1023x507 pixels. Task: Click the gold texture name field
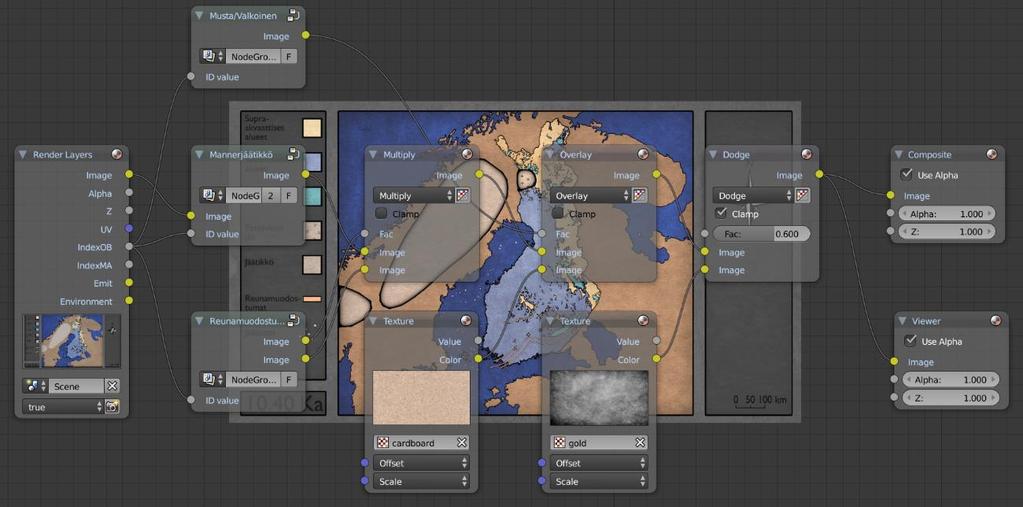(600, 442)
